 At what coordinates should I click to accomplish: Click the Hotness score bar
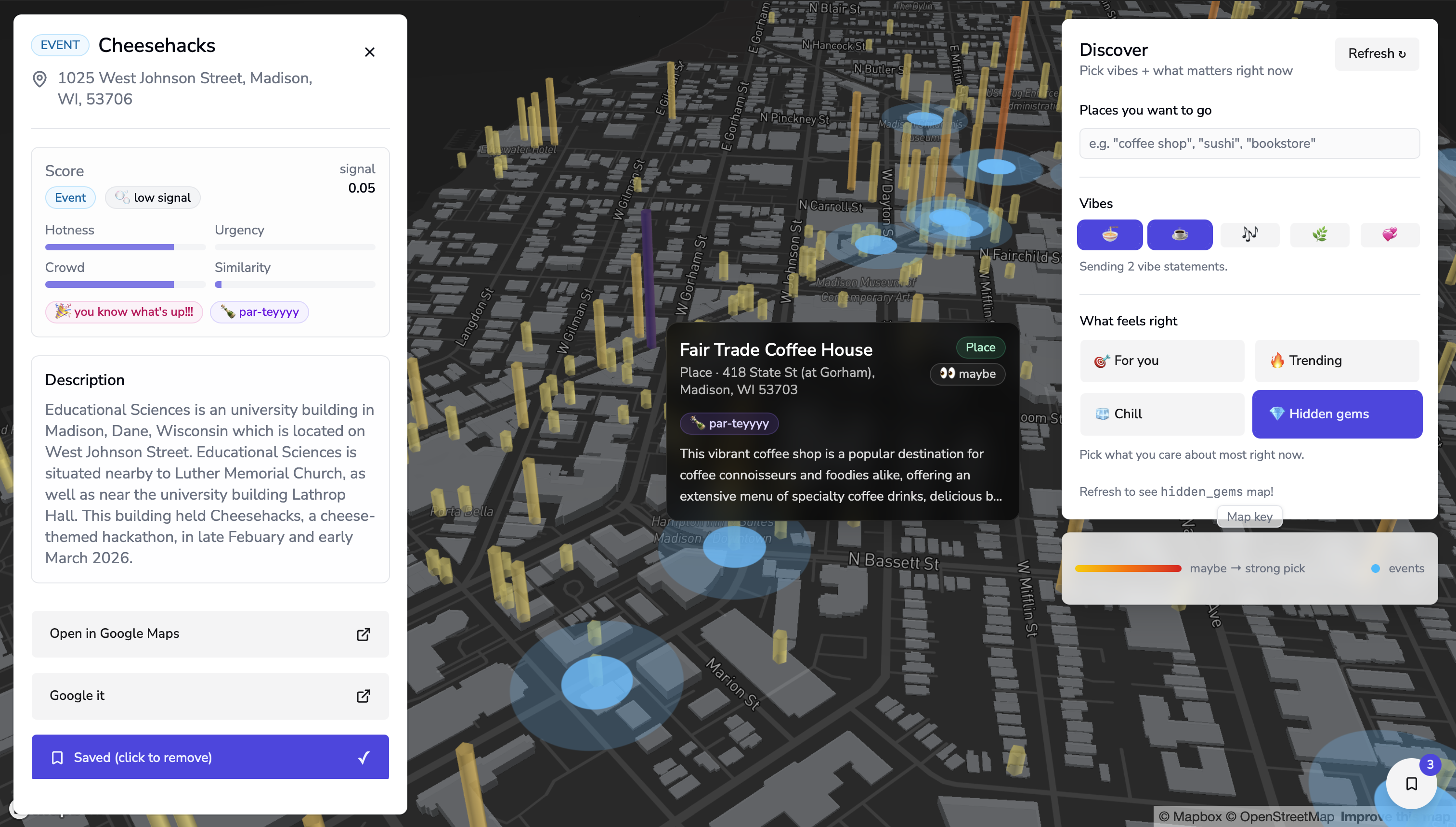(x=125, y=247)
